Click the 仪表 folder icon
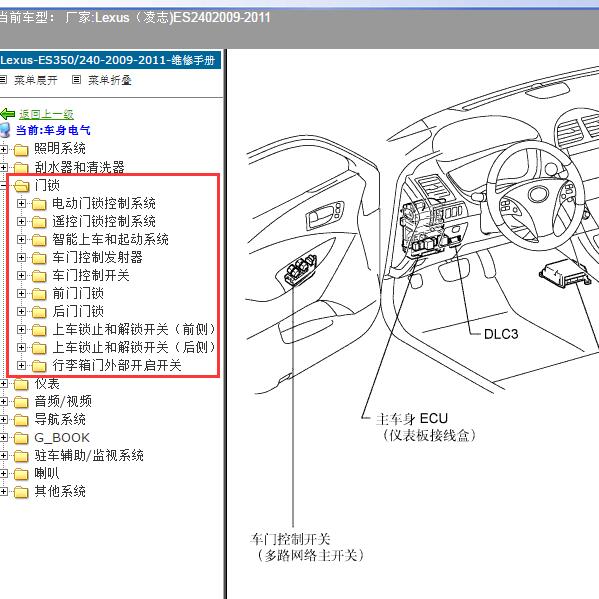 (x=21, y=384)
